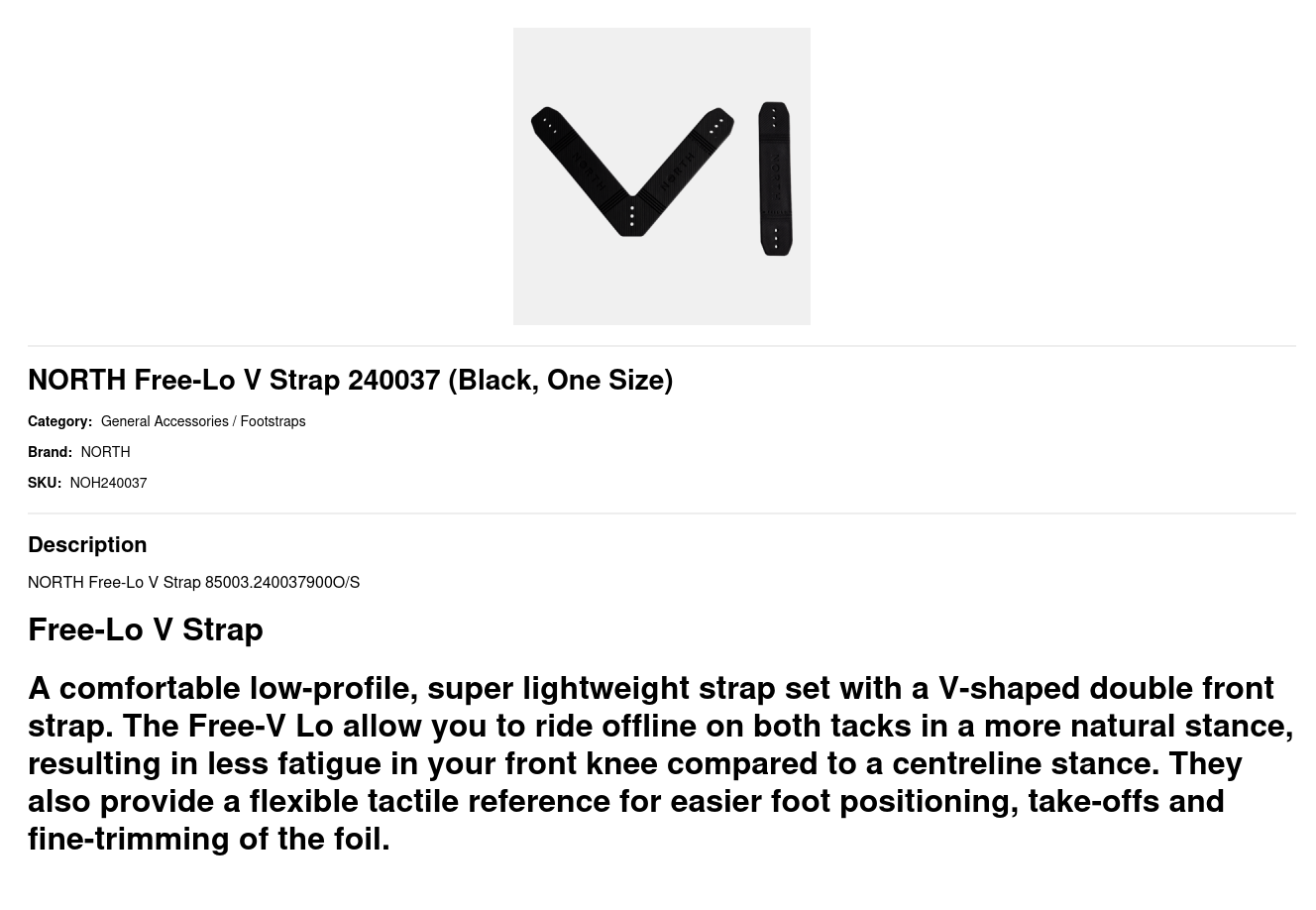
Task: Click the product image of the straps
Action: (661, 176)
